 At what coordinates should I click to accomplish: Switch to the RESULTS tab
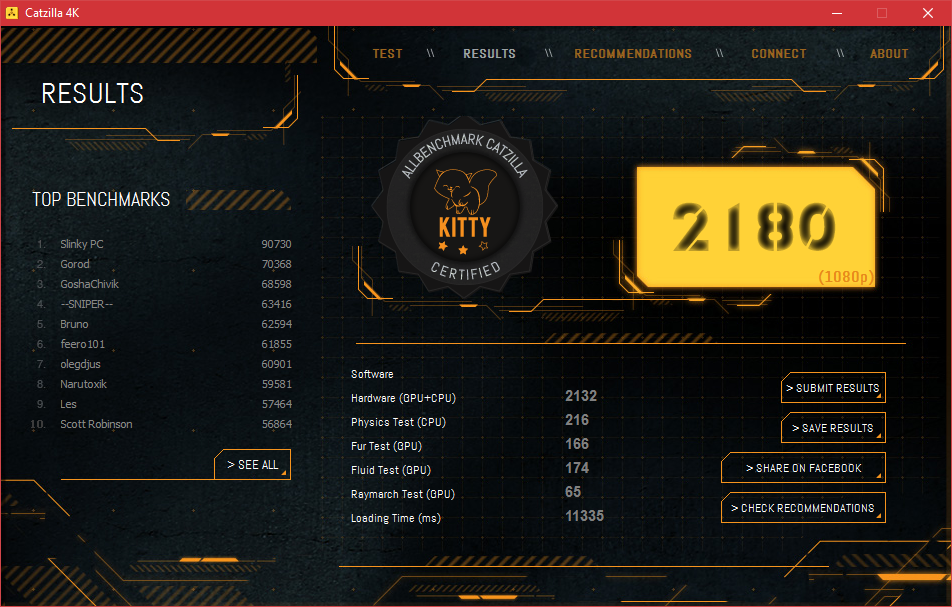(x=489, y=53)
